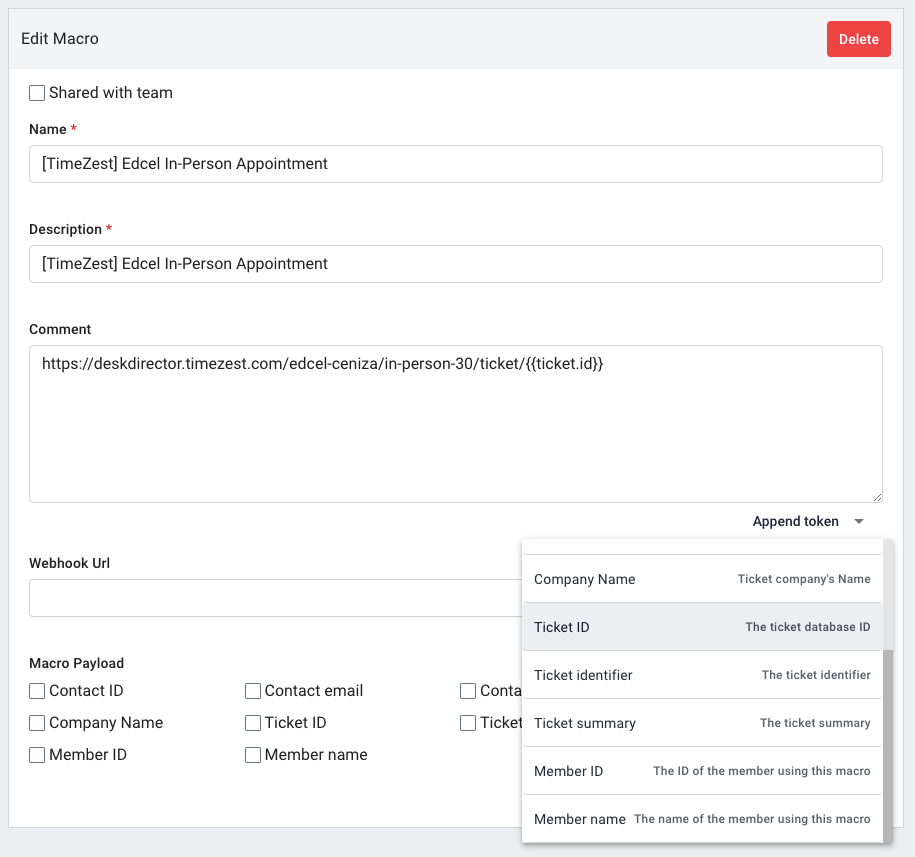915x857 pixels.
Task: Tick the Contact email payload checkbox
Action: coord(253,691)
